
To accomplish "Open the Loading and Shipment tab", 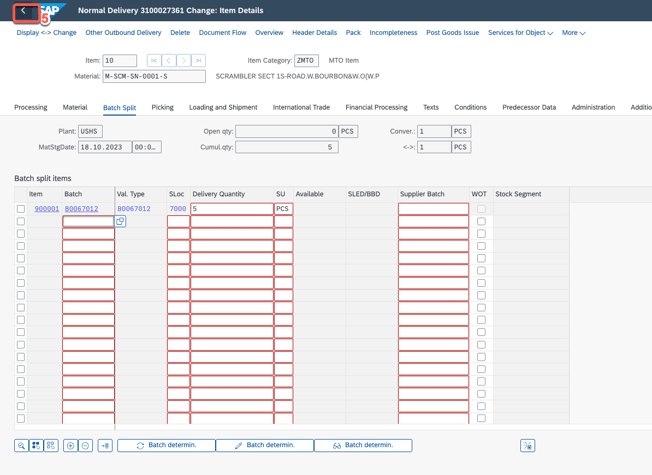I will click(223, 107).
